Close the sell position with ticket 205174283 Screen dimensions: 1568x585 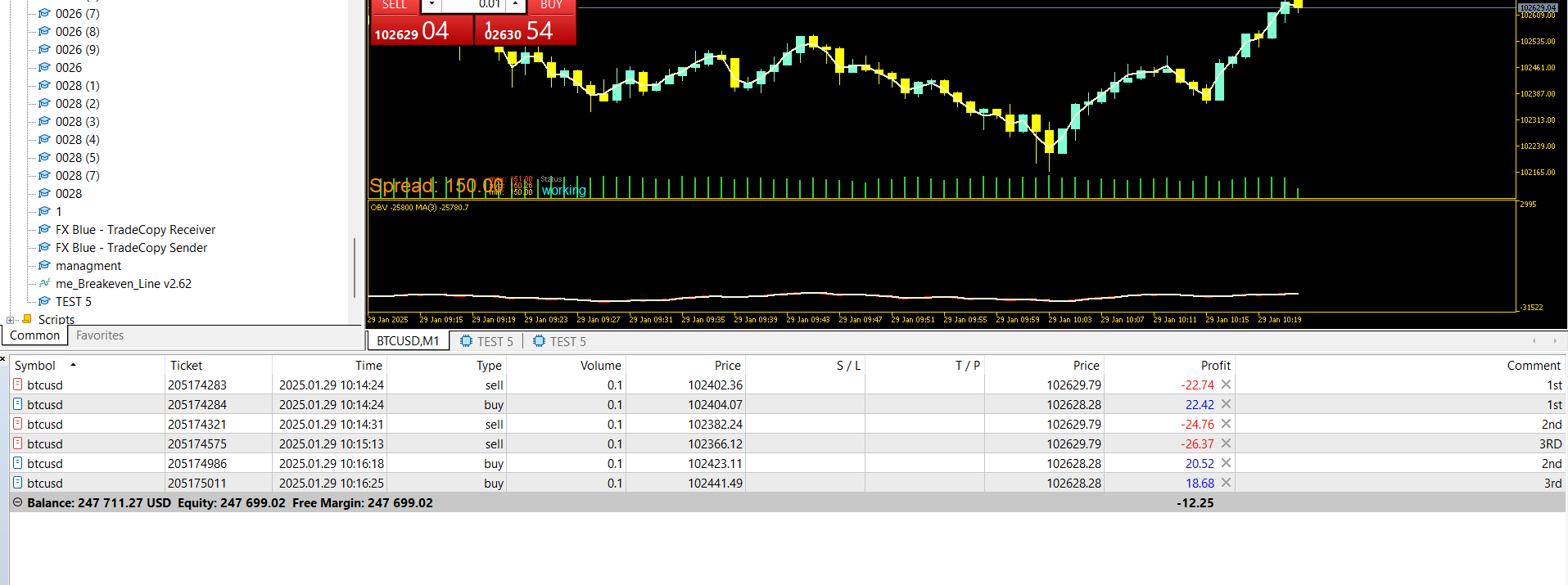[x=1226, y=385]
